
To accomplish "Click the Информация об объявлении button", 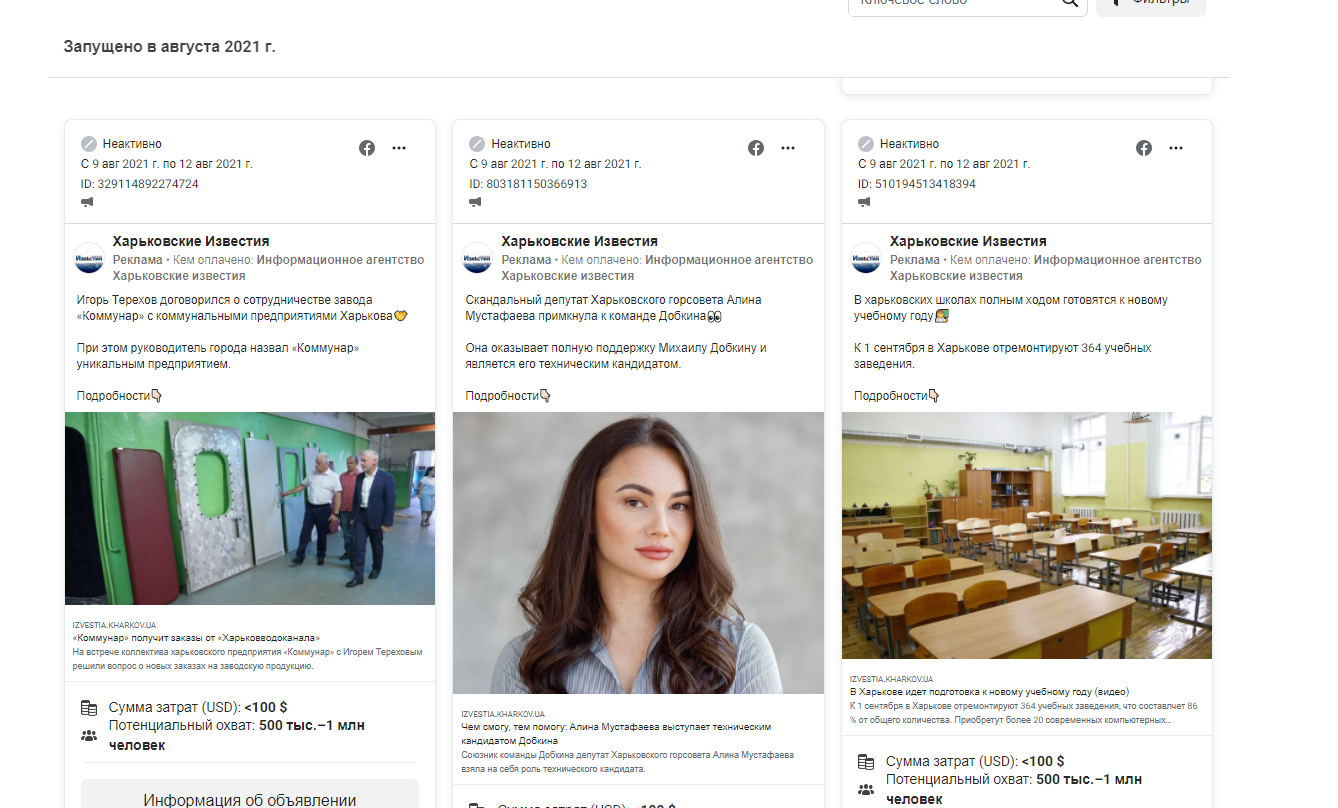I will point(249,797).
